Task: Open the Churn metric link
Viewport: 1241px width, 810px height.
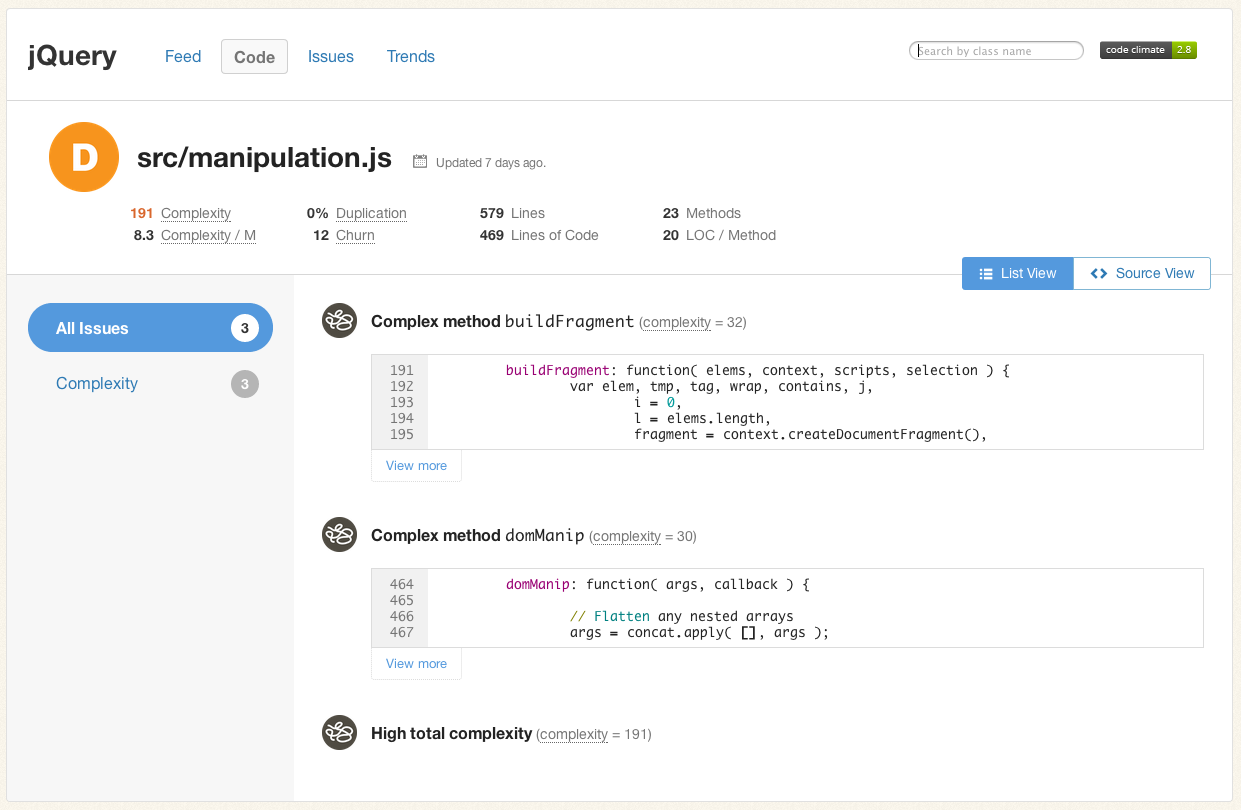Action: (355, 235)
